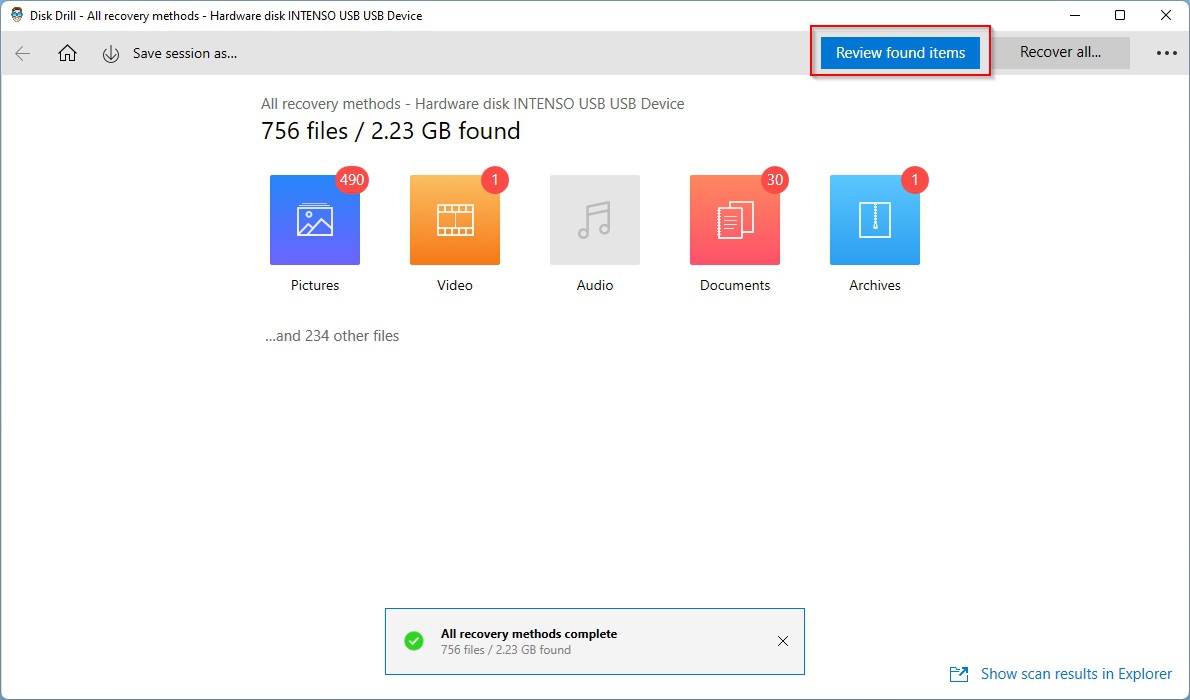Open Show scan results in Explorer
The width and height of the screenshot is (1190, 700).
pos(1076,674)
